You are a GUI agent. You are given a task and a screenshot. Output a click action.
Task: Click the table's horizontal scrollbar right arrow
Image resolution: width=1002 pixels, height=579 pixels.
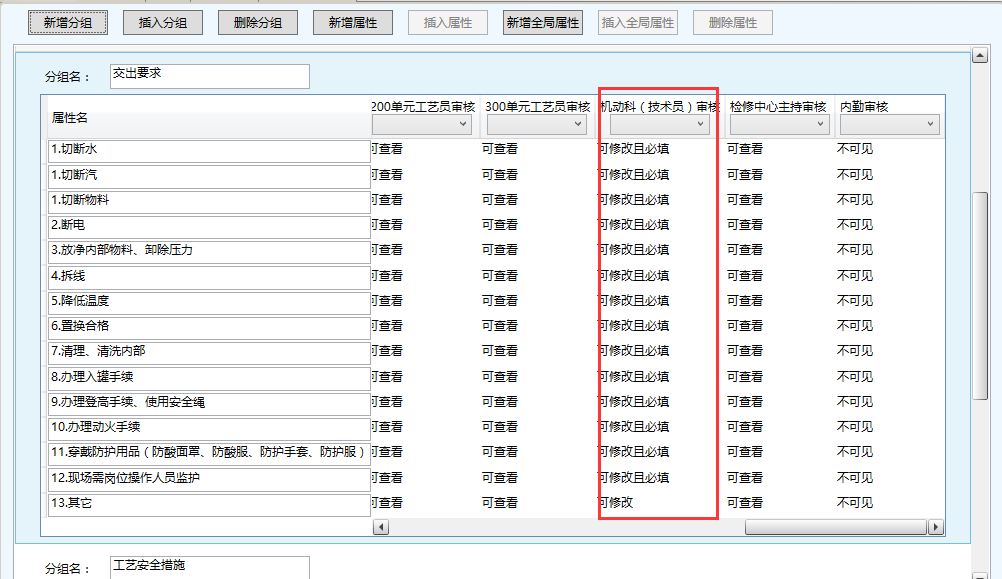click(x=936, y=527)
